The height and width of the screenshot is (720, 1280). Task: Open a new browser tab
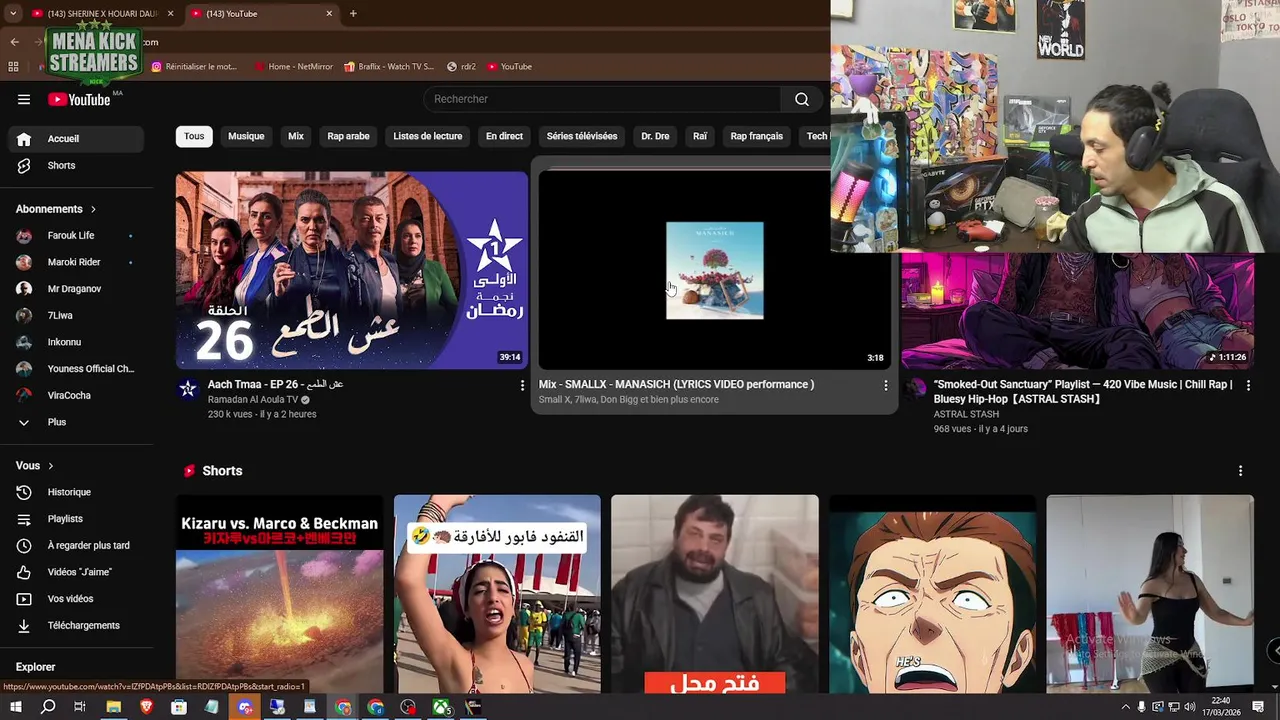point(353,14)
